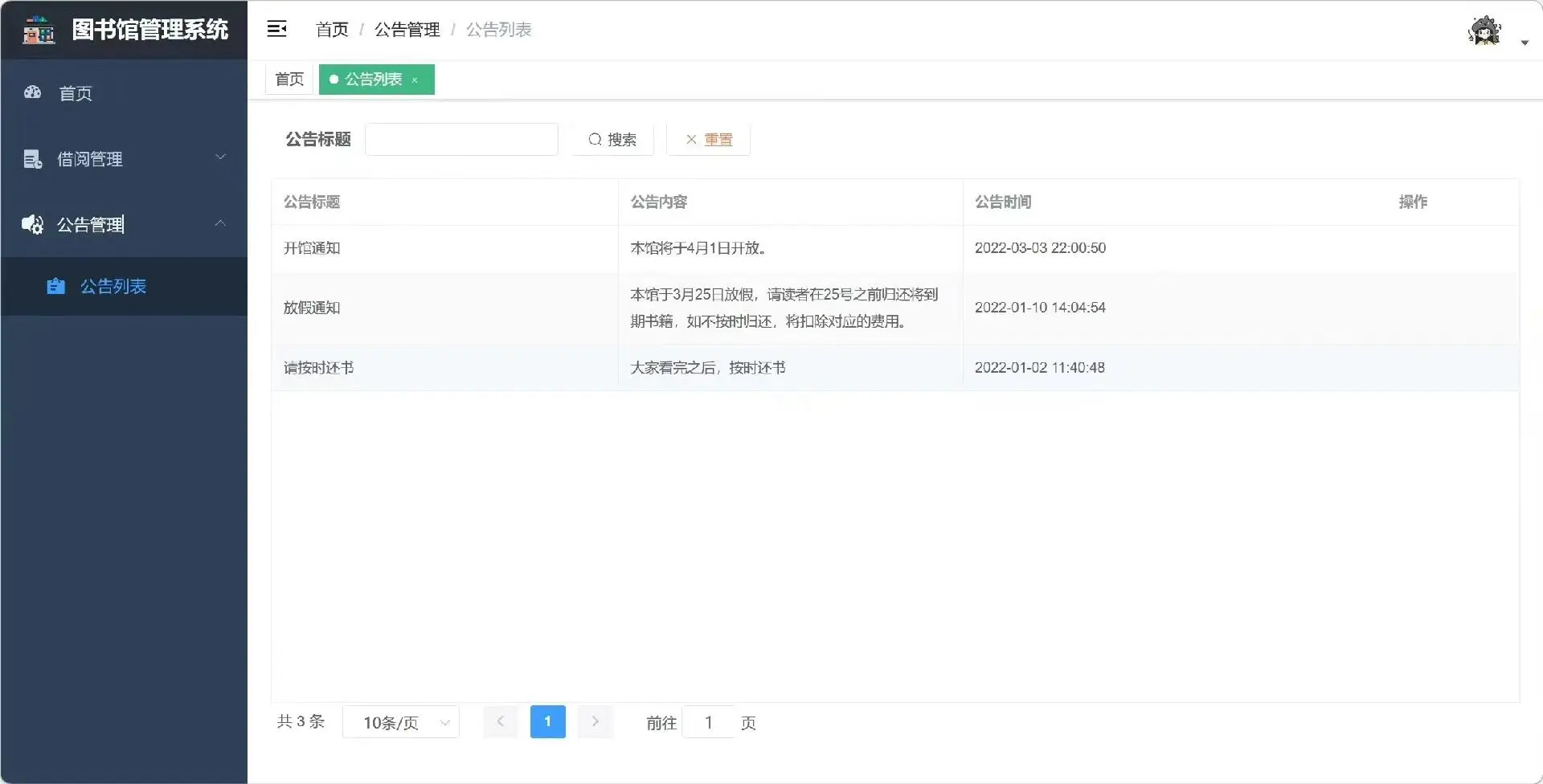Collapse the 公告管理 menu section
This screenshot has height=784, width=1543.
221,223
